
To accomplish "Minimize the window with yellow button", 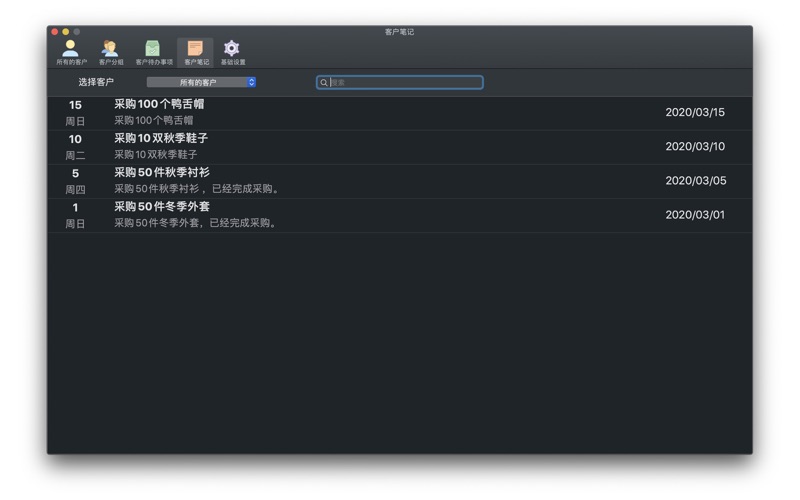I will pos(65,32).
